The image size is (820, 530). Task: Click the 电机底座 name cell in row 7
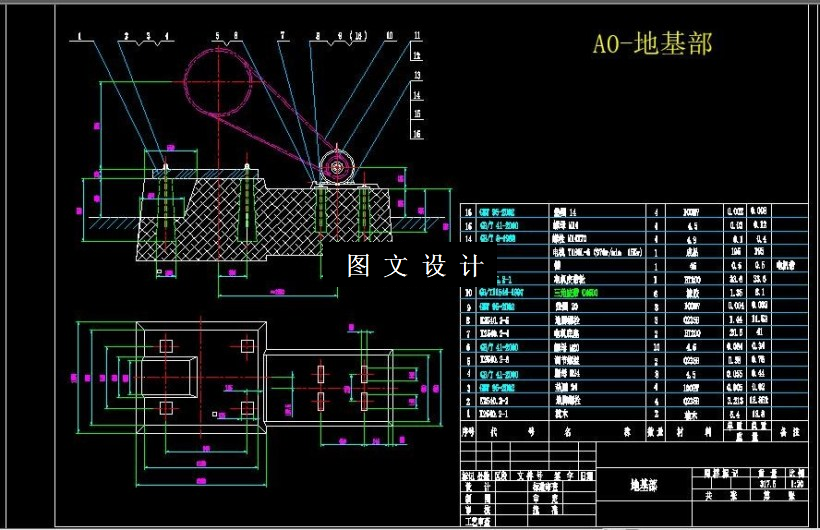pyautogui.click(x=567, y=333)
